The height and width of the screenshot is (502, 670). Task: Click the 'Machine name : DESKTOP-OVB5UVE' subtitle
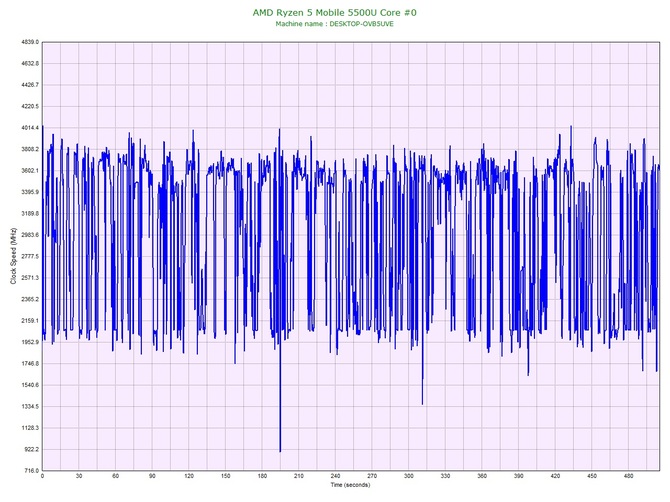[334, 24]
